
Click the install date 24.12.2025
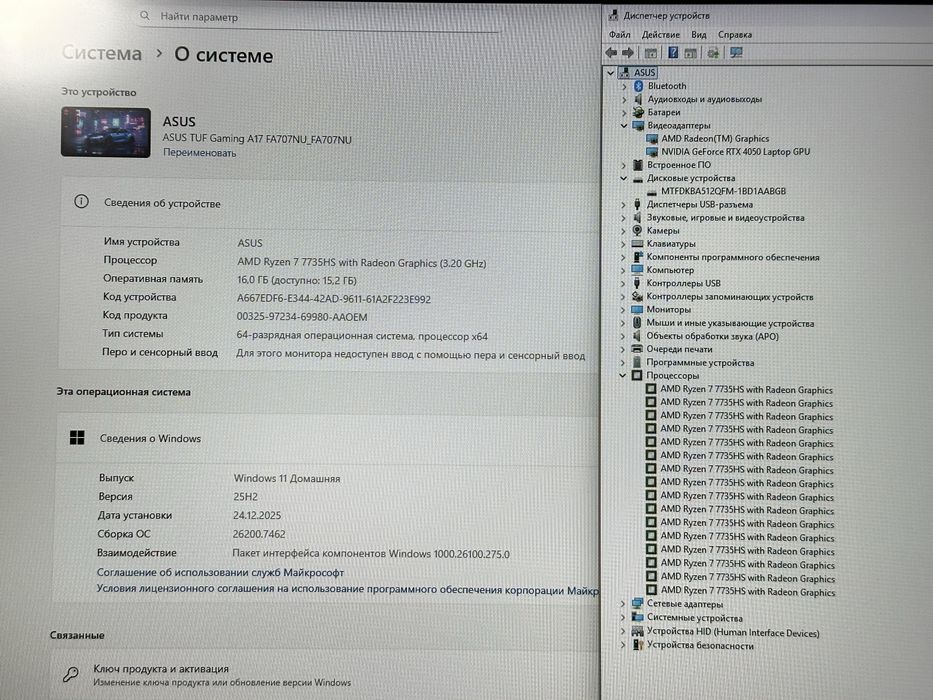tap(257, 515)
